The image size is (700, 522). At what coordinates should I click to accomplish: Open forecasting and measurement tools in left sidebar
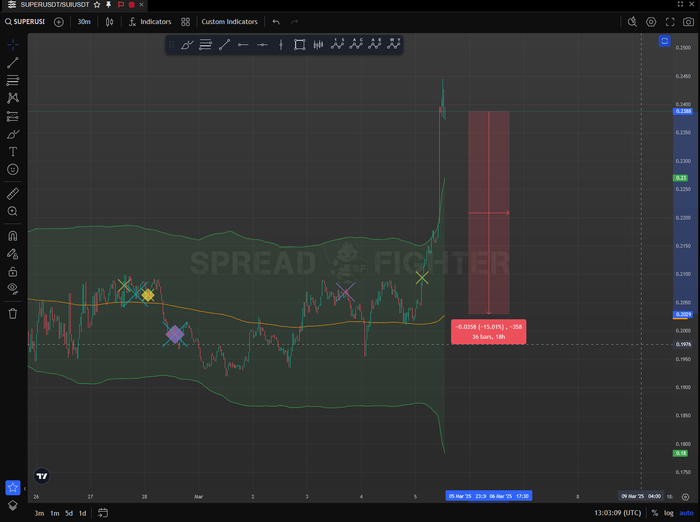coord(13,117)
